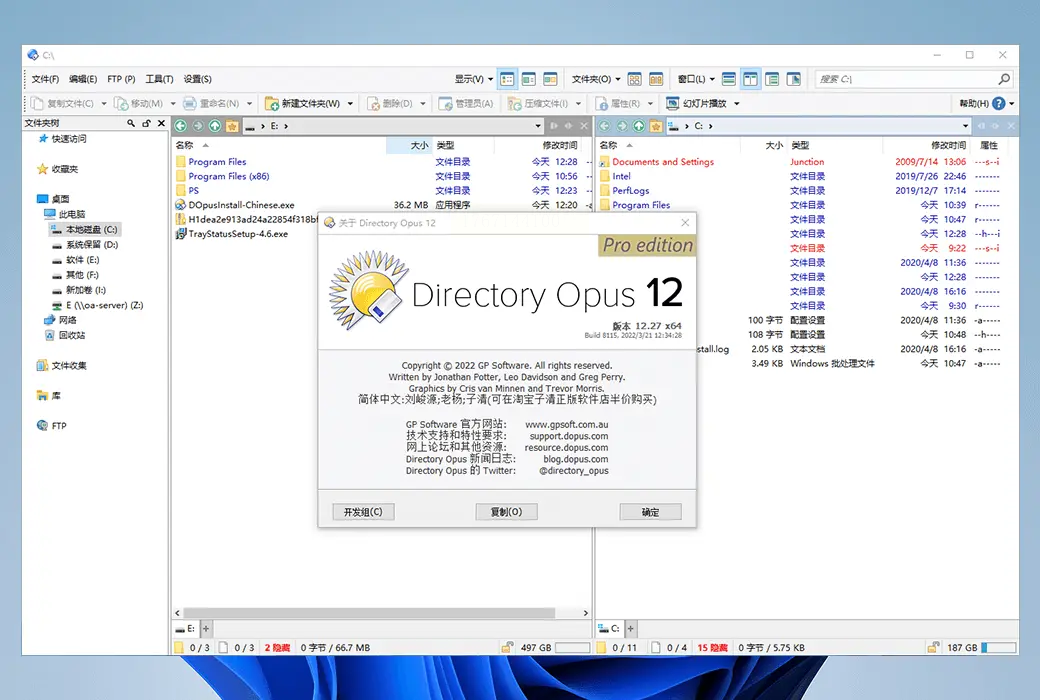This screenshot has height=700, width=1040.
Task: Click the lock icon in folder tree header
Action: 146,123
